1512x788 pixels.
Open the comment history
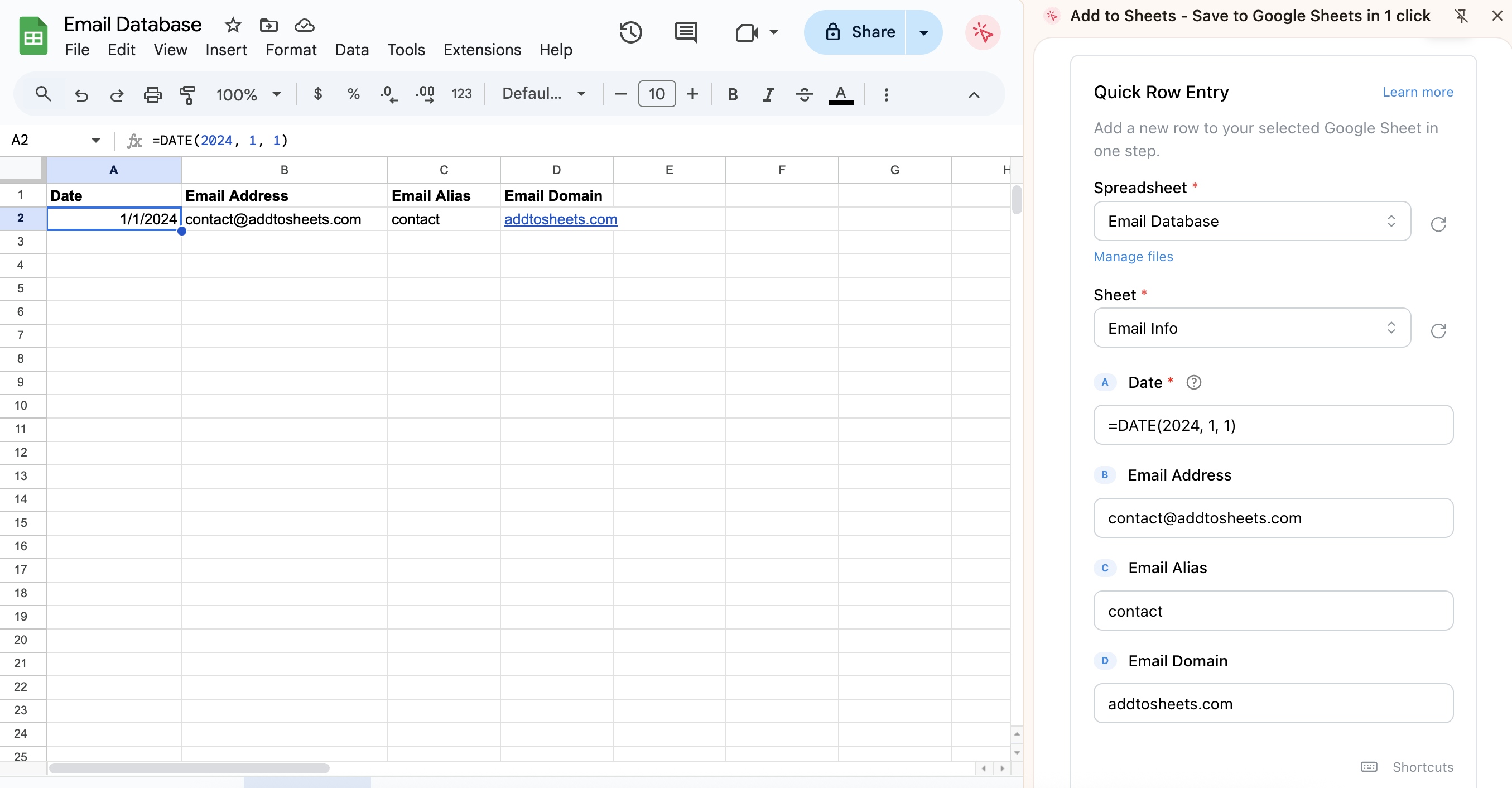coord(686,32)
